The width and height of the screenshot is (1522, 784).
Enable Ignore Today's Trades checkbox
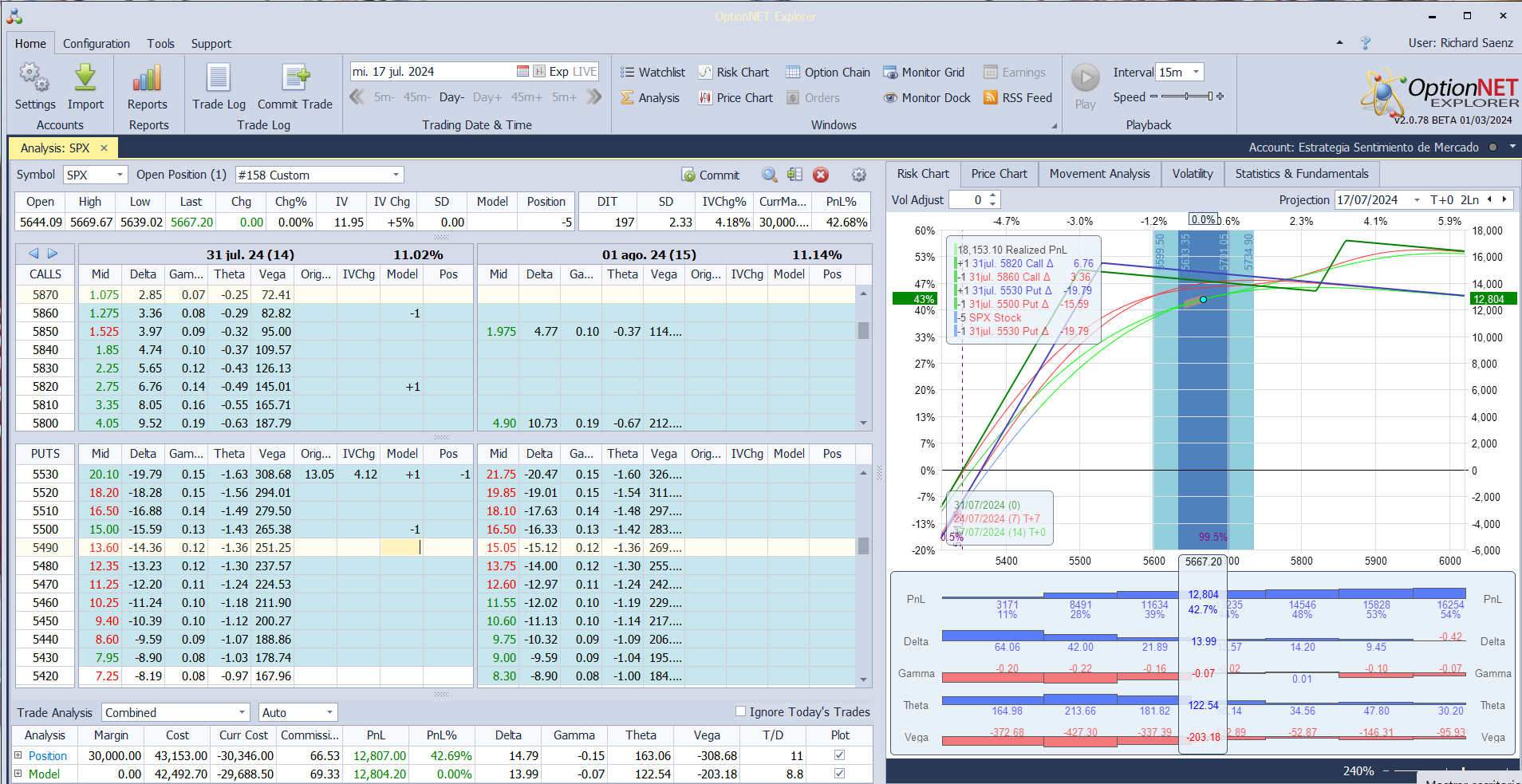point(740,711)
